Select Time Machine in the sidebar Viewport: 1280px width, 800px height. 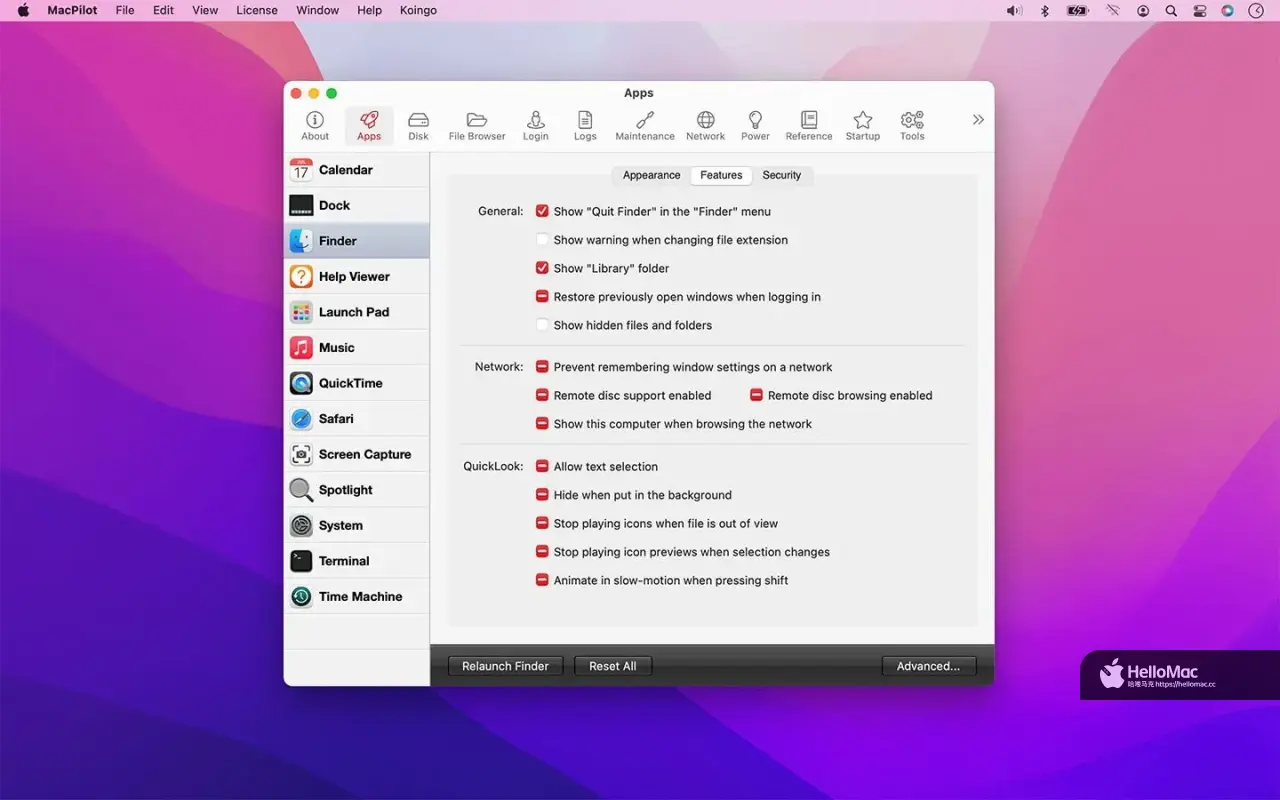[x=357, y=596]
